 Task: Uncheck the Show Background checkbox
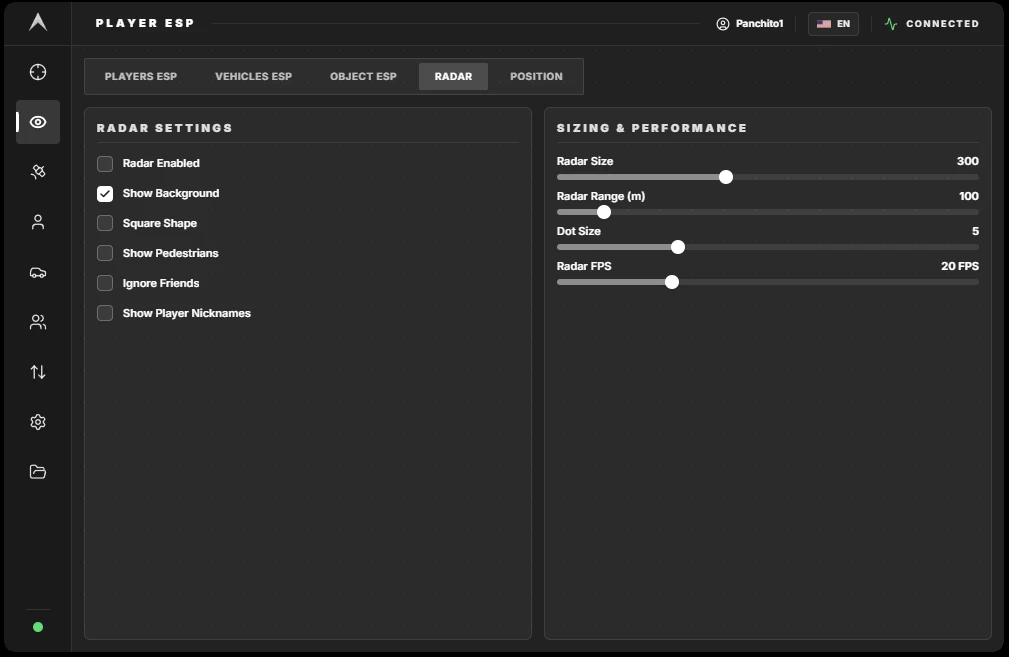click(x=105, y=194)
